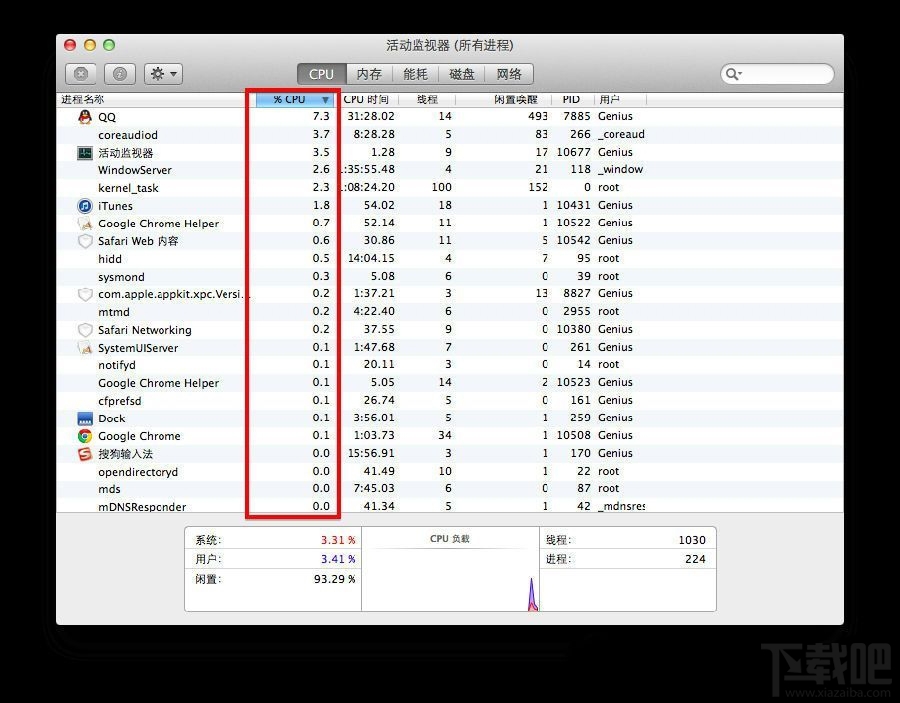The width and height of the screenshot is (900, 703).
Task: Select the sysmond process row
Action: click(450, 276)
